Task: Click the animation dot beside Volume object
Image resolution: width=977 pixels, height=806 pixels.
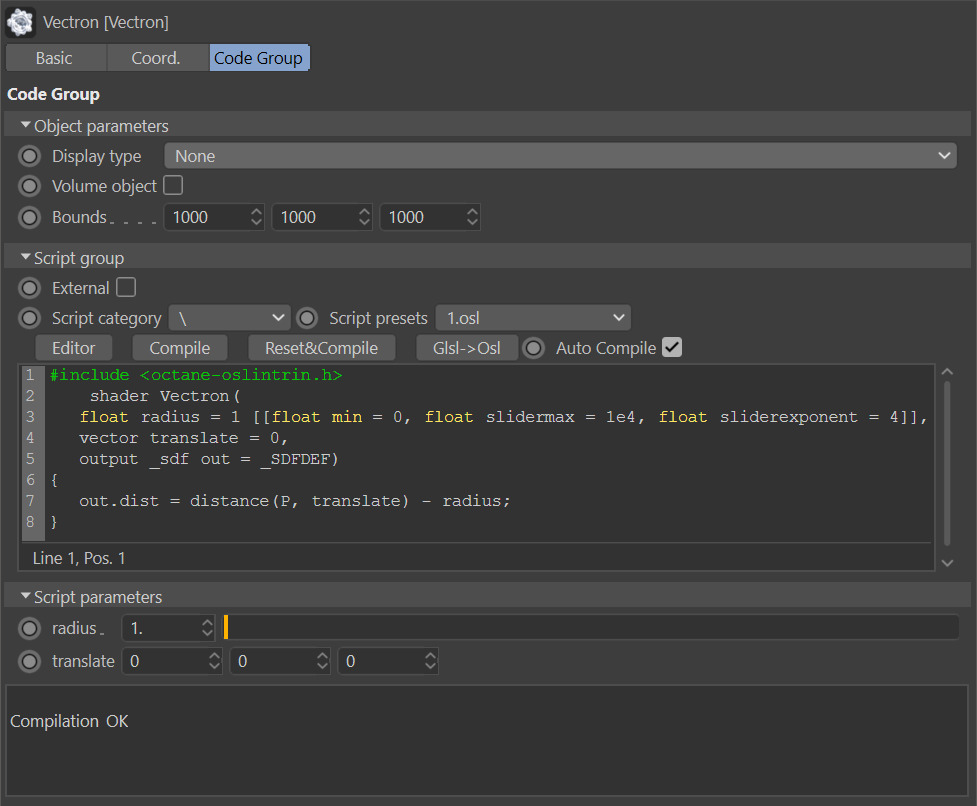Action: (29, 186)
